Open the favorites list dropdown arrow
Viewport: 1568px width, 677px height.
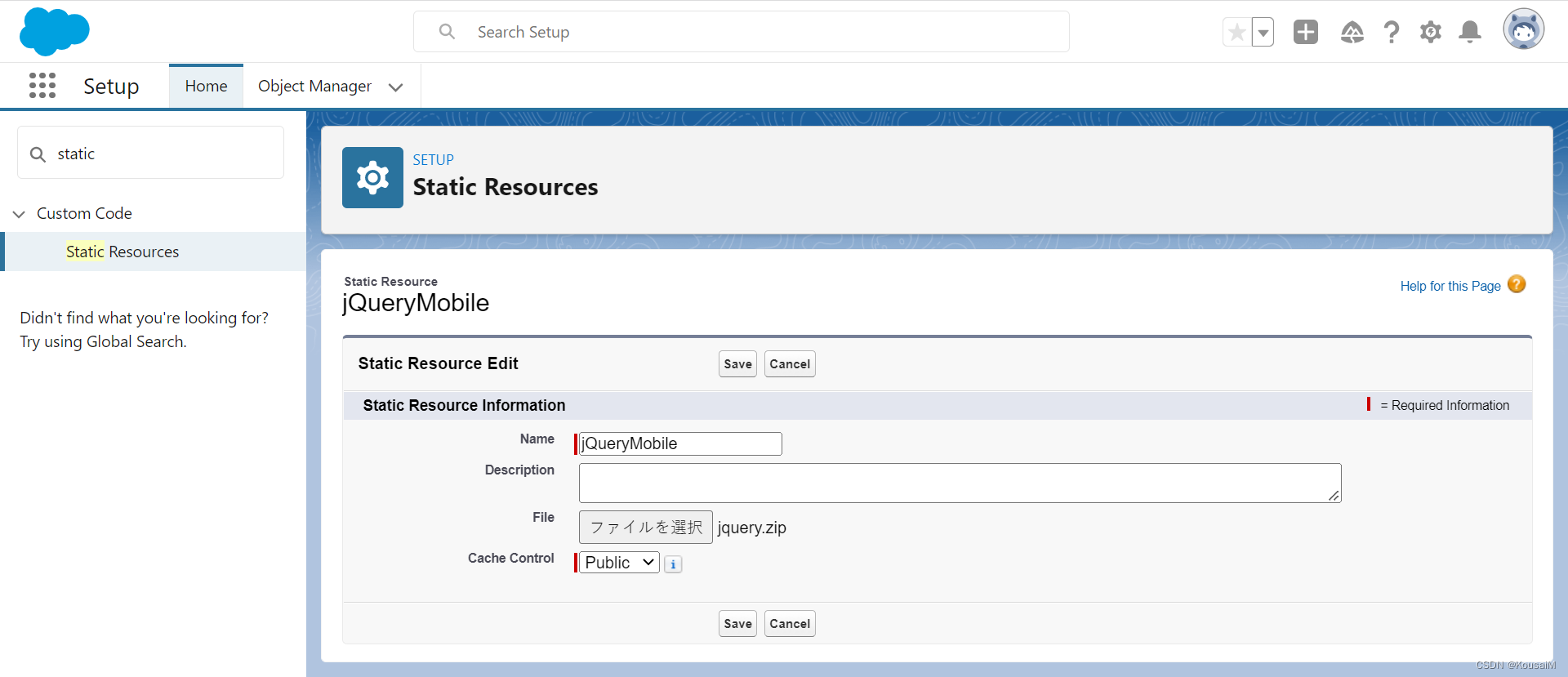[x=1263, y=33]
